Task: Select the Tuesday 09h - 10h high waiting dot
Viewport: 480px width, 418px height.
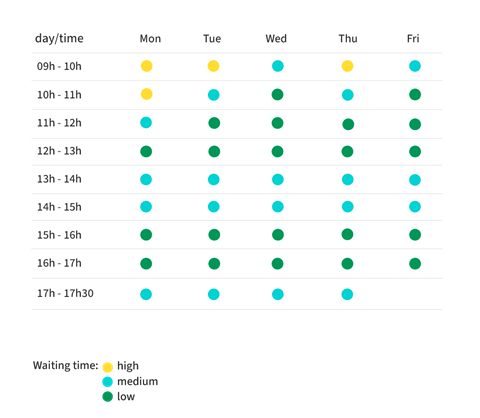Action: click(214, 66)
